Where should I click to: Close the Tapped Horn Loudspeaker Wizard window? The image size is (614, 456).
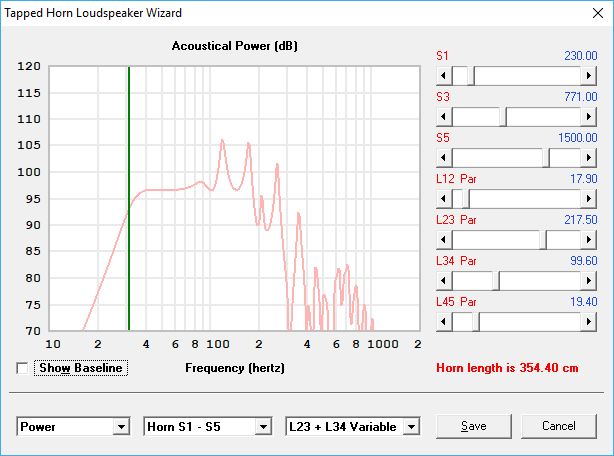click(x=598, y=13)
